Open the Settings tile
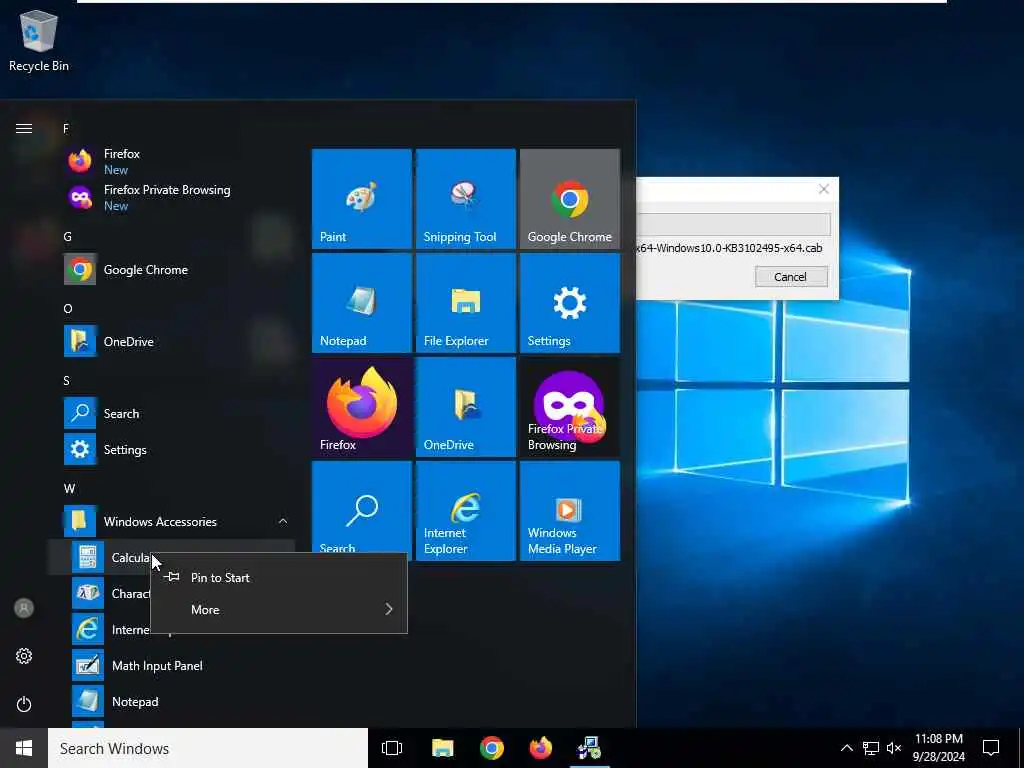The width and height of the screenshot is (1024, 768). [569, 302]
